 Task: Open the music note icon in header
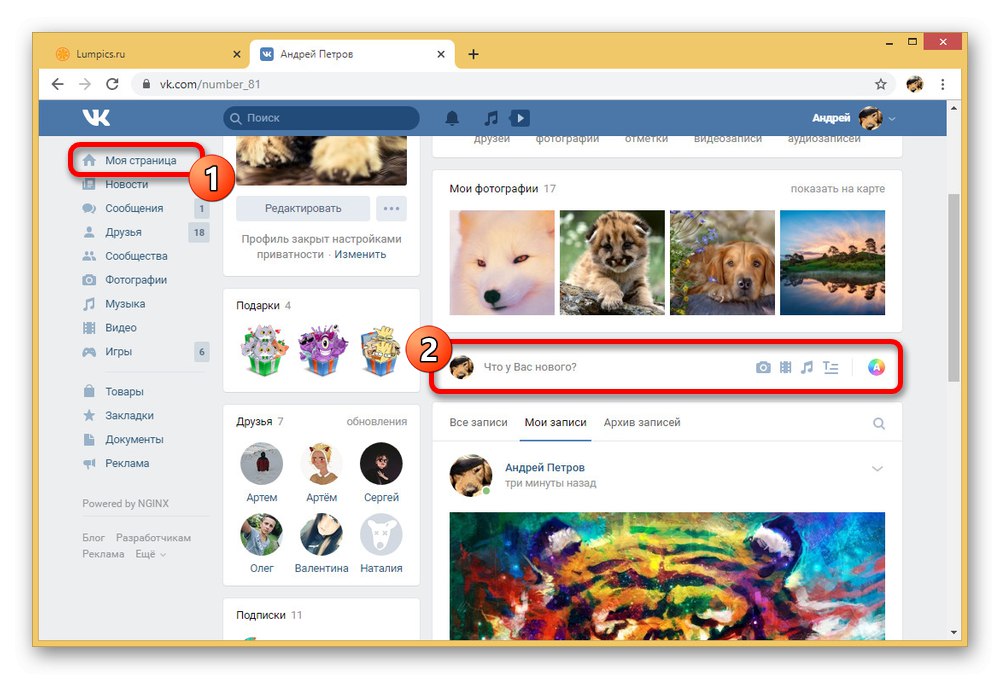[x=491, y=118]
